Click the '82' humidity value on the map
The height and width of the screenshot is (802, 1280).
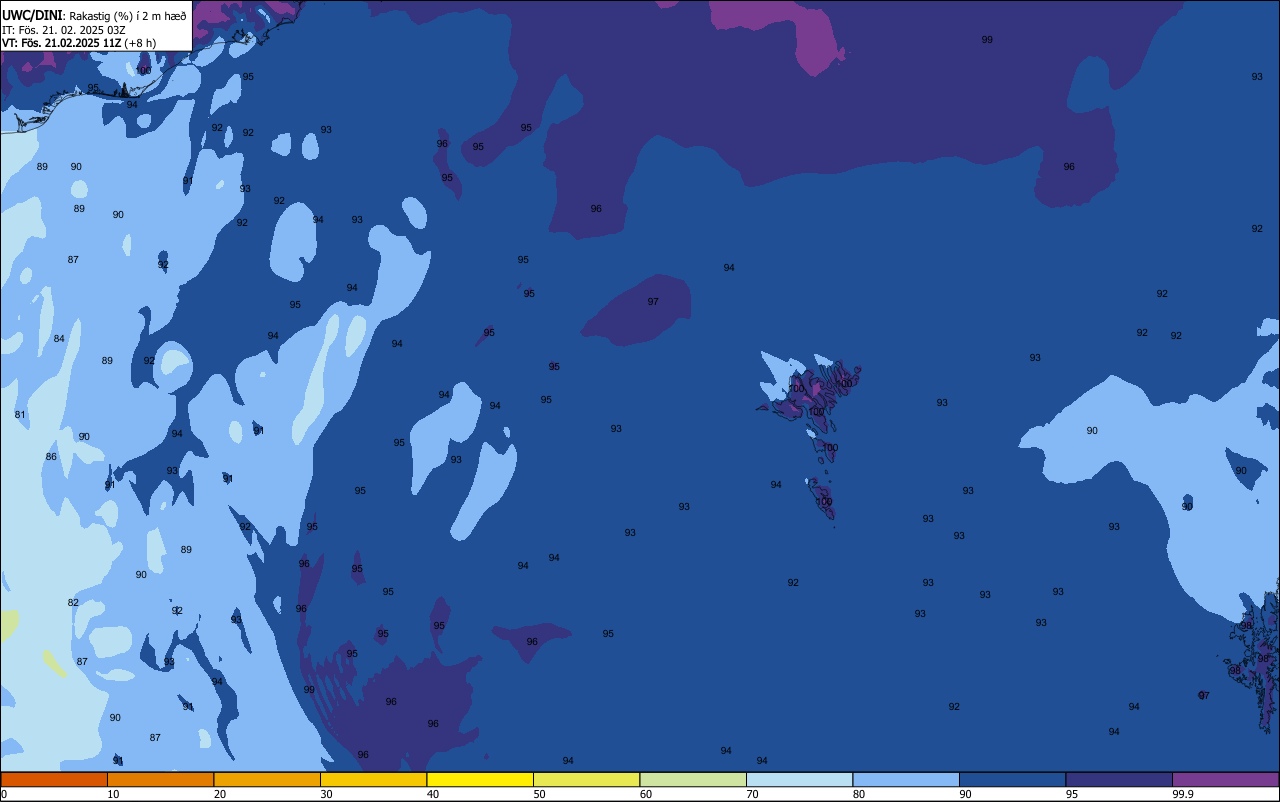click(73, 603)
